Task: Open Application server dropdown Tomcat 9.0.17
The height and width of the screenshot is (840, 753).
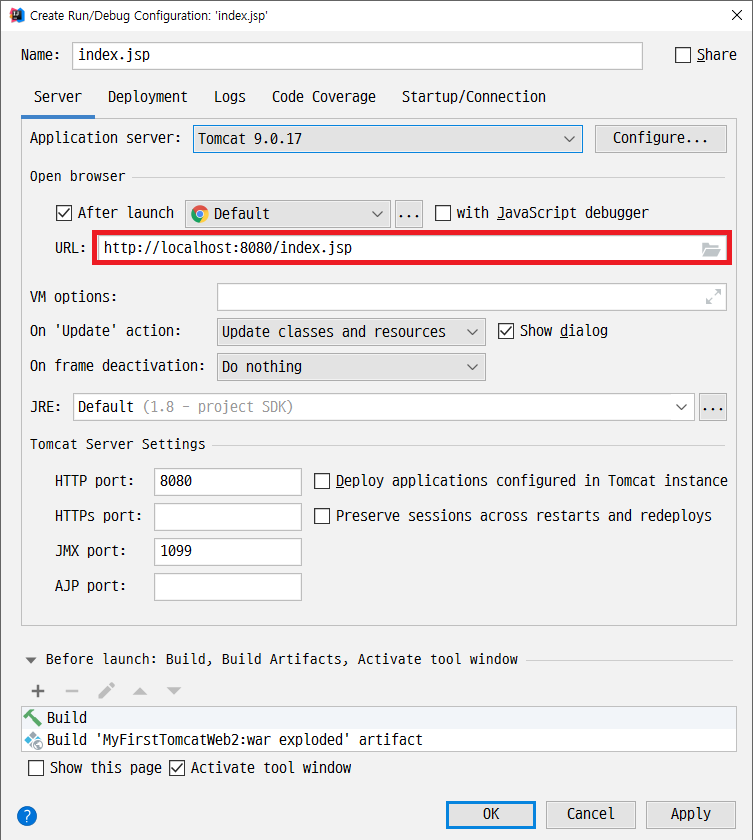Action: click(x=388, y=139)
